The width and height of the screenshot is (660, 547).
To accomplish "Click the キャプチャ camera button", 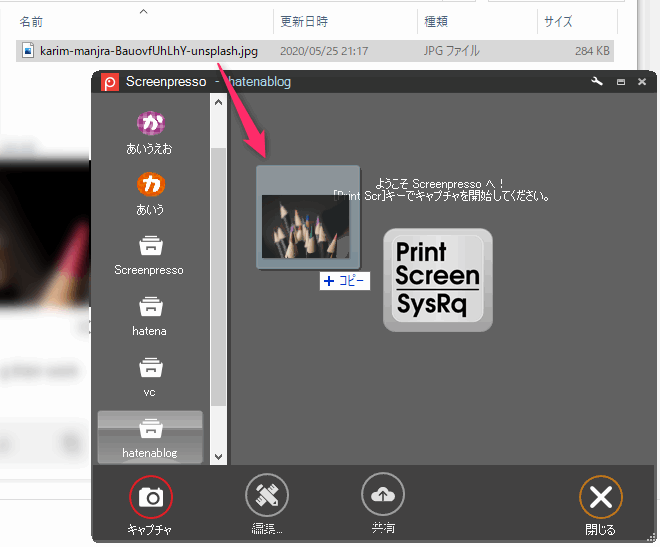I will [x=151, y=497].
